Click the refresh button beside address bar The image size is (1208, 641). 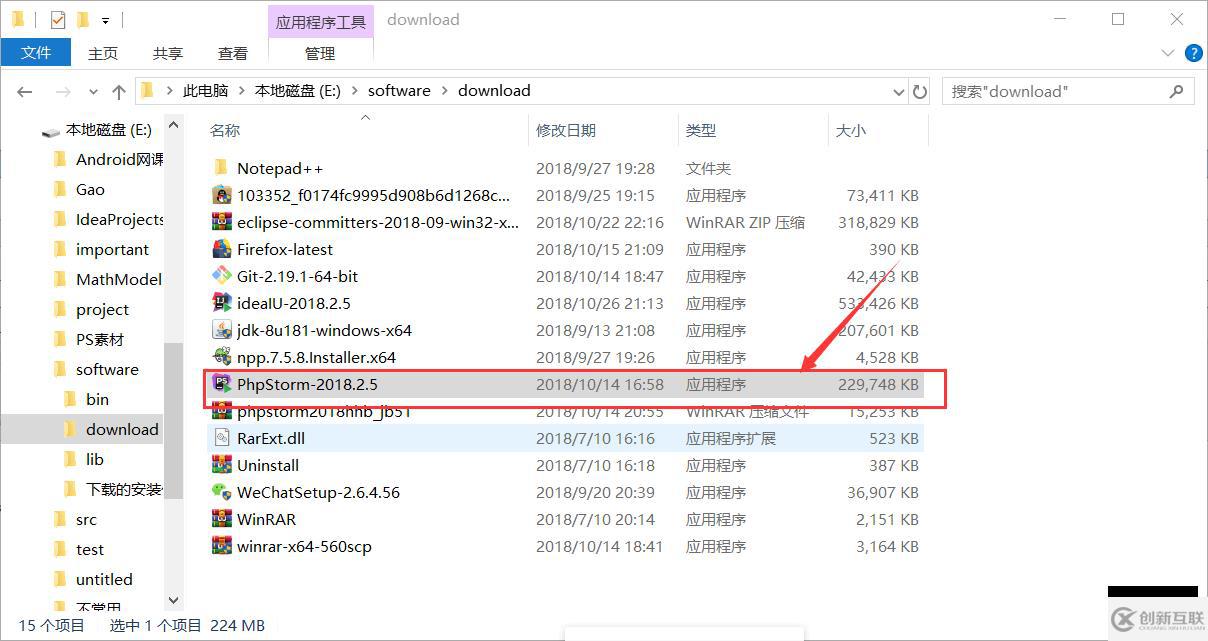[920, 91]
